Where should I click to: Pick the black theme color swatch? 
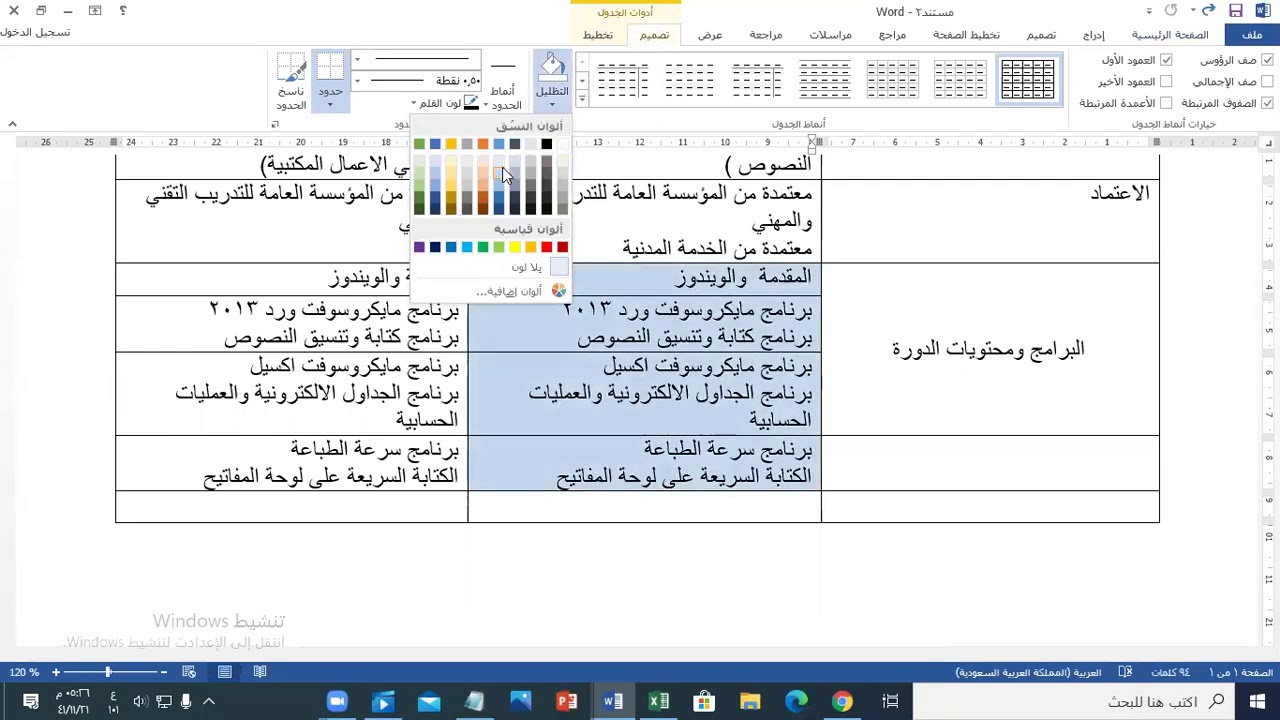546,144
